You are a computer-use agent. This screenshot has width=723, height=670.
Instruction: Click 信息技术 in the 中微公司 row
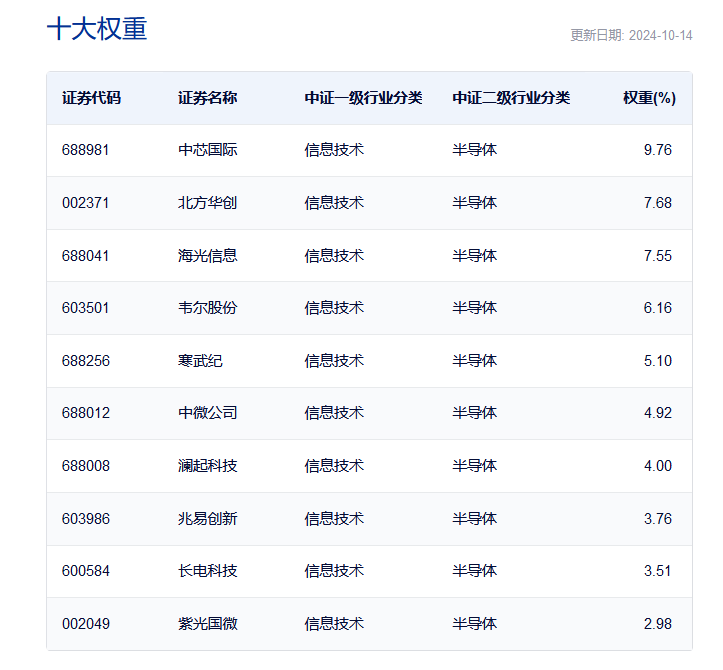[334, 413]
